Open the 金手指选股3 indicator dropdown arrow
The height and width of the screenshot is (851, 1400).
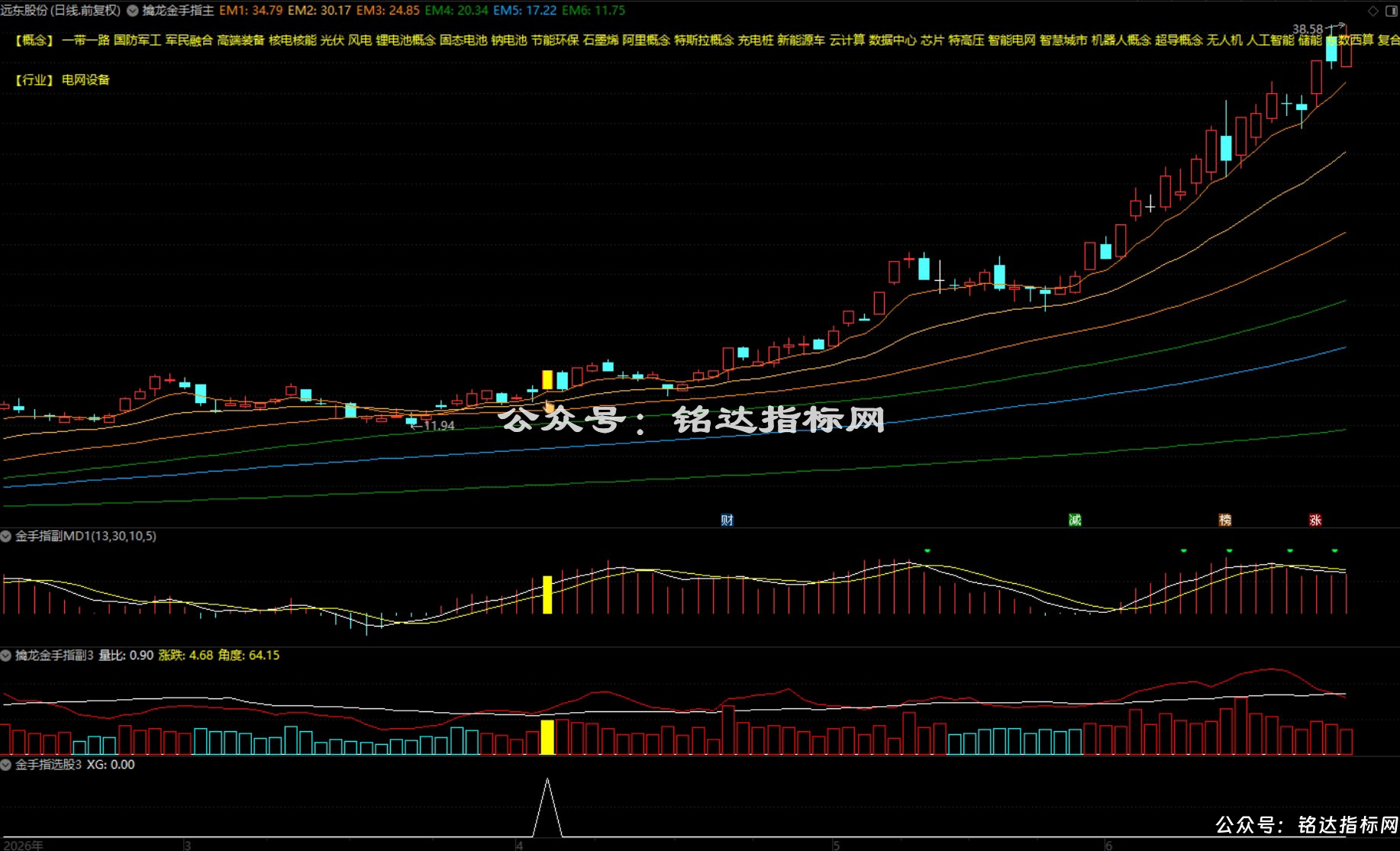6,765
